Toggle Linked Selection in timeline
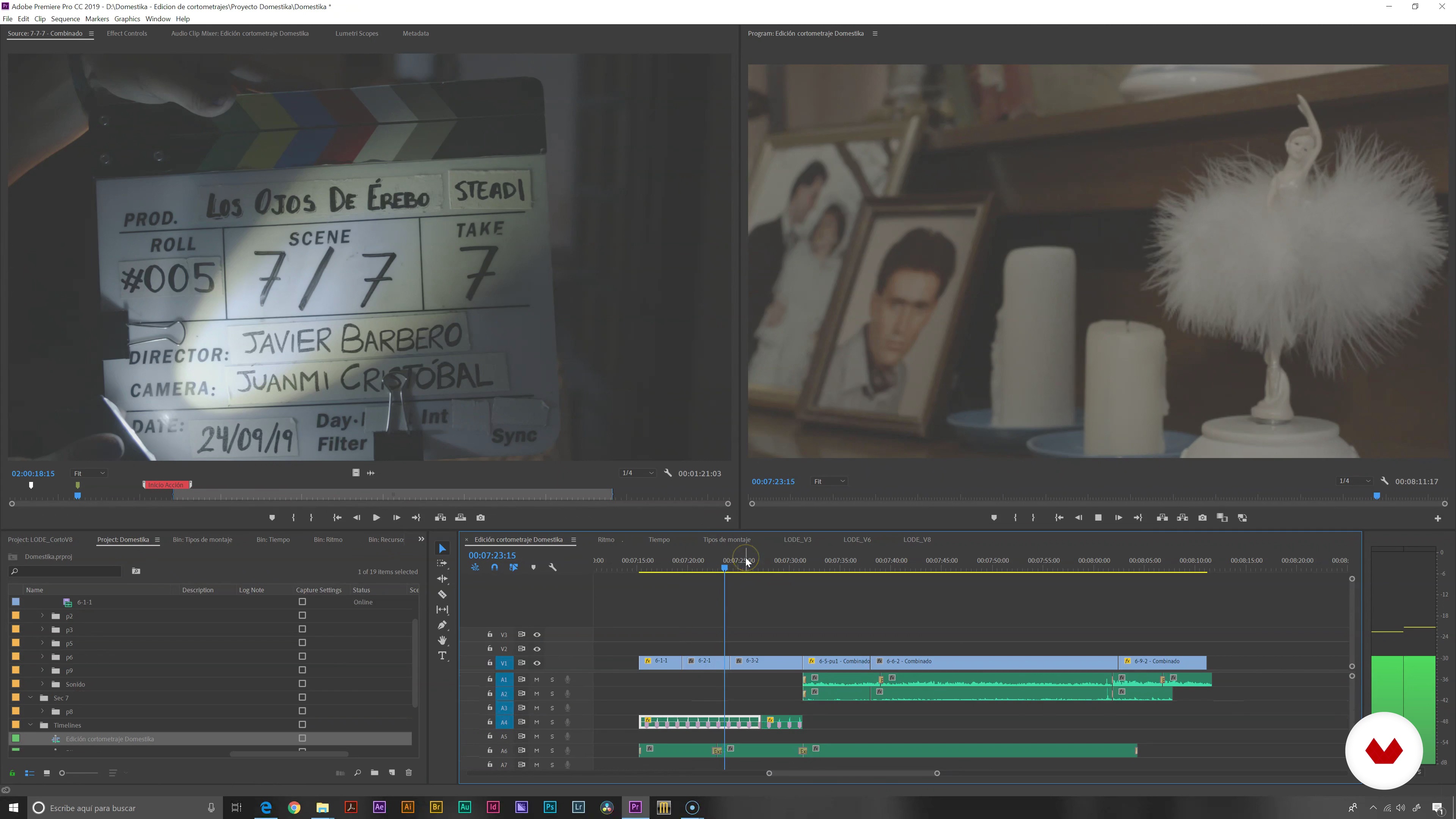 click(x=514, y=567)
